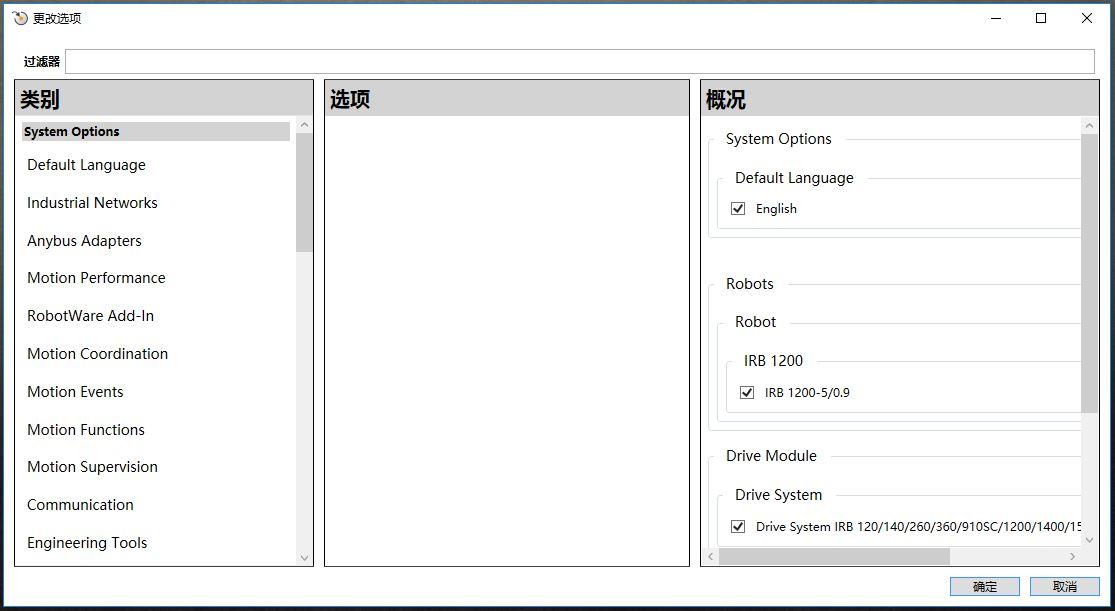
Task: Open Motion Supervision category
Action: pyautogui.click(x=92, y=467)
